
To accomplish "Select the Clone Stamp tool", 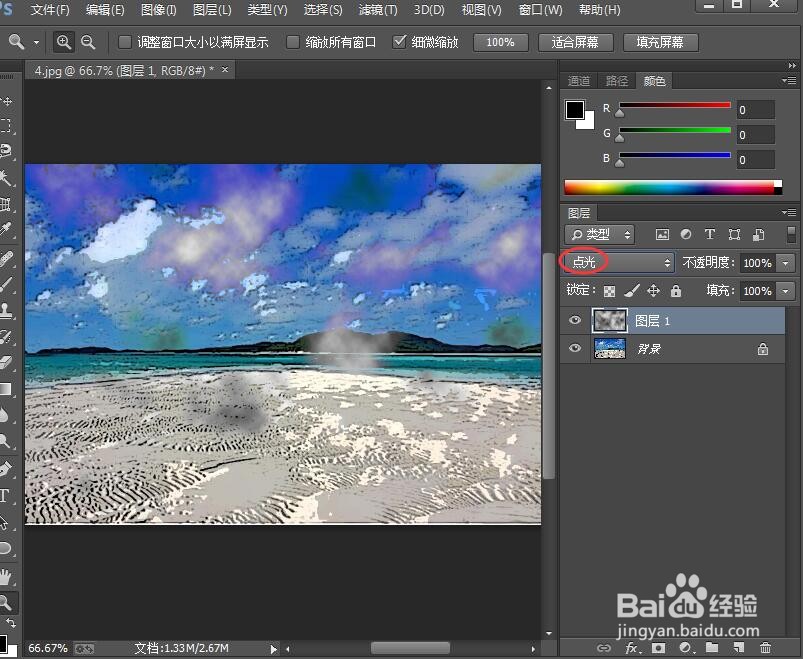I will (6, 310).
